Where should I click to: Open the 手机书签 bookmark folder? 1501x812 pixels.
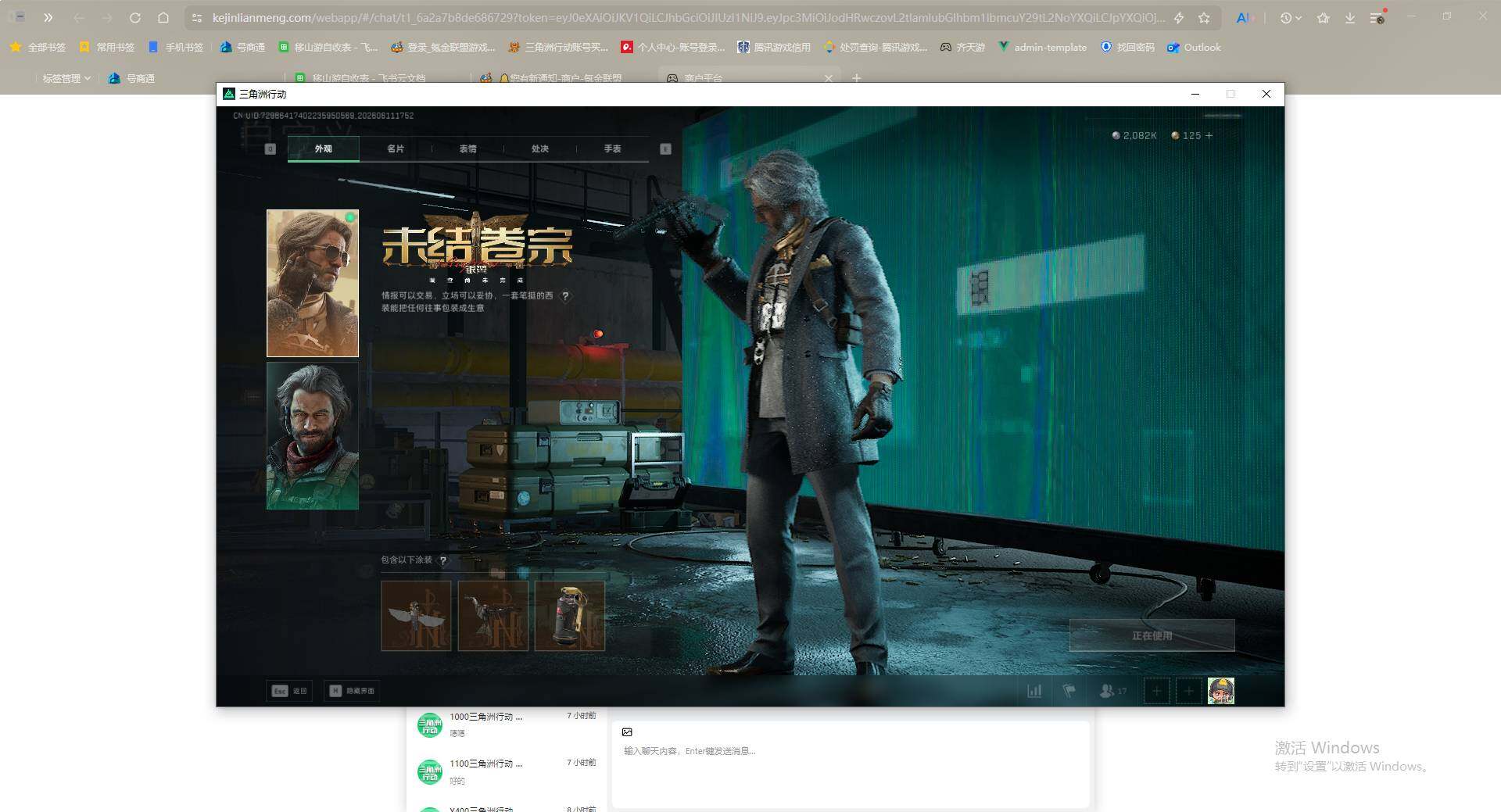click(176, 48)
